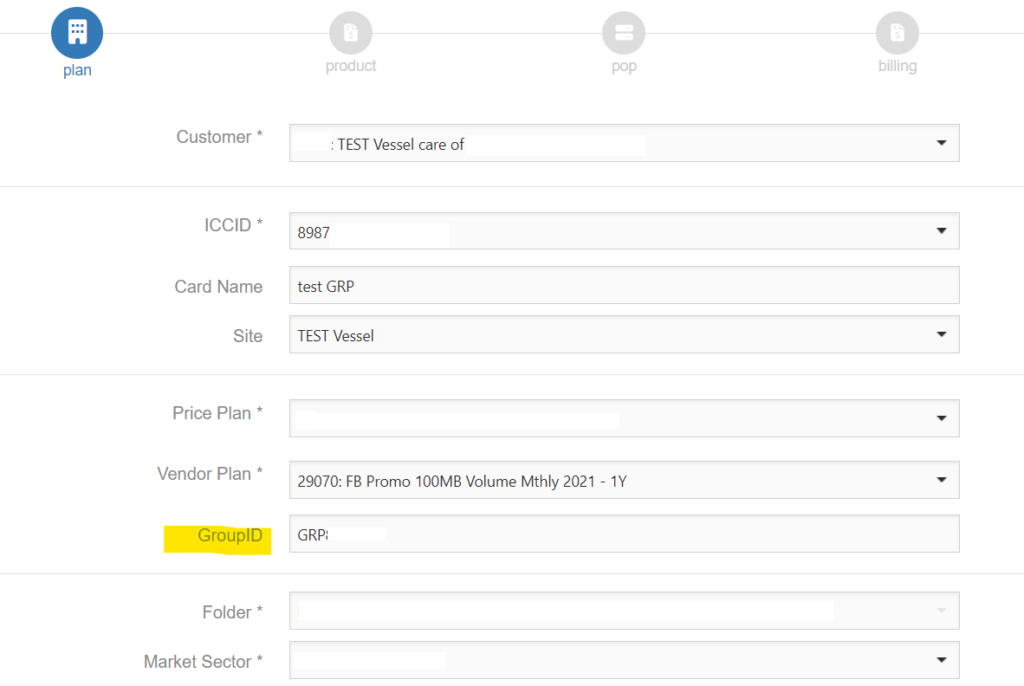Open the Market Sector dropdown
Image resolution: width=1024 pixels, height=686 pixels.
tap(940, 660)
